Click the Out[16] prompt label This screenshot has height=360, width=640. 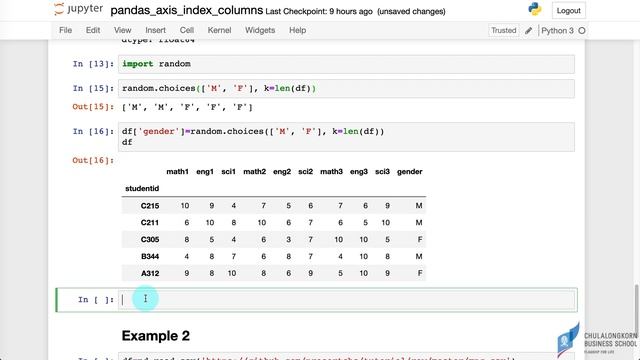pos(93,160)
